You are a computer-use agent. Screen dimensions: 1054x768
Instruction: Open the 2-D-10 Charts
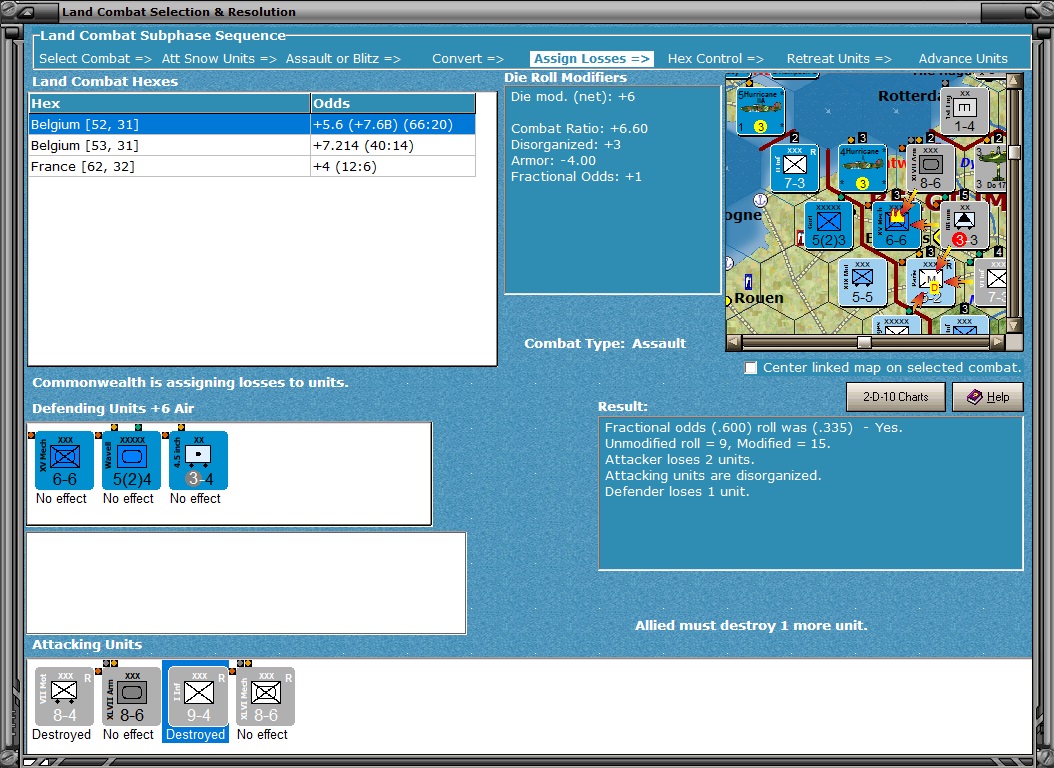[x=895, y=397]
